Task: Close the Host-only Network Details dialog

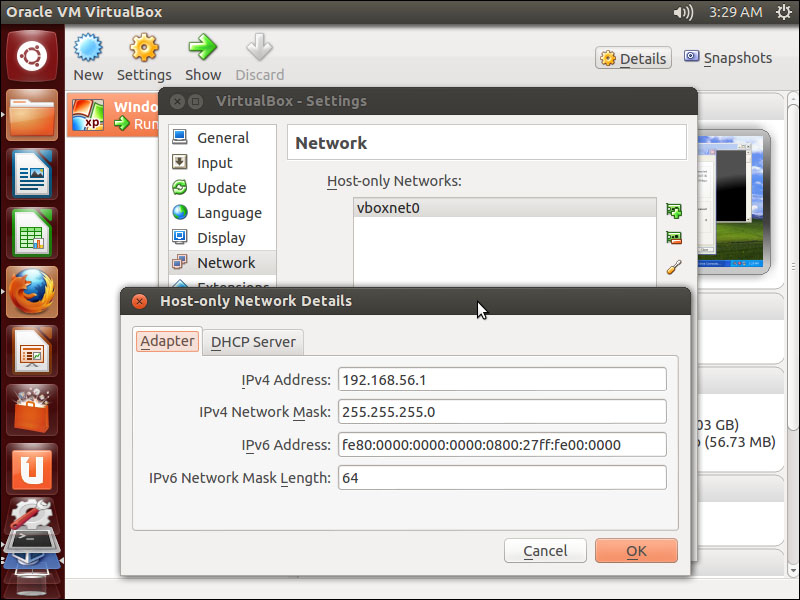Action: tap(139, 301)
